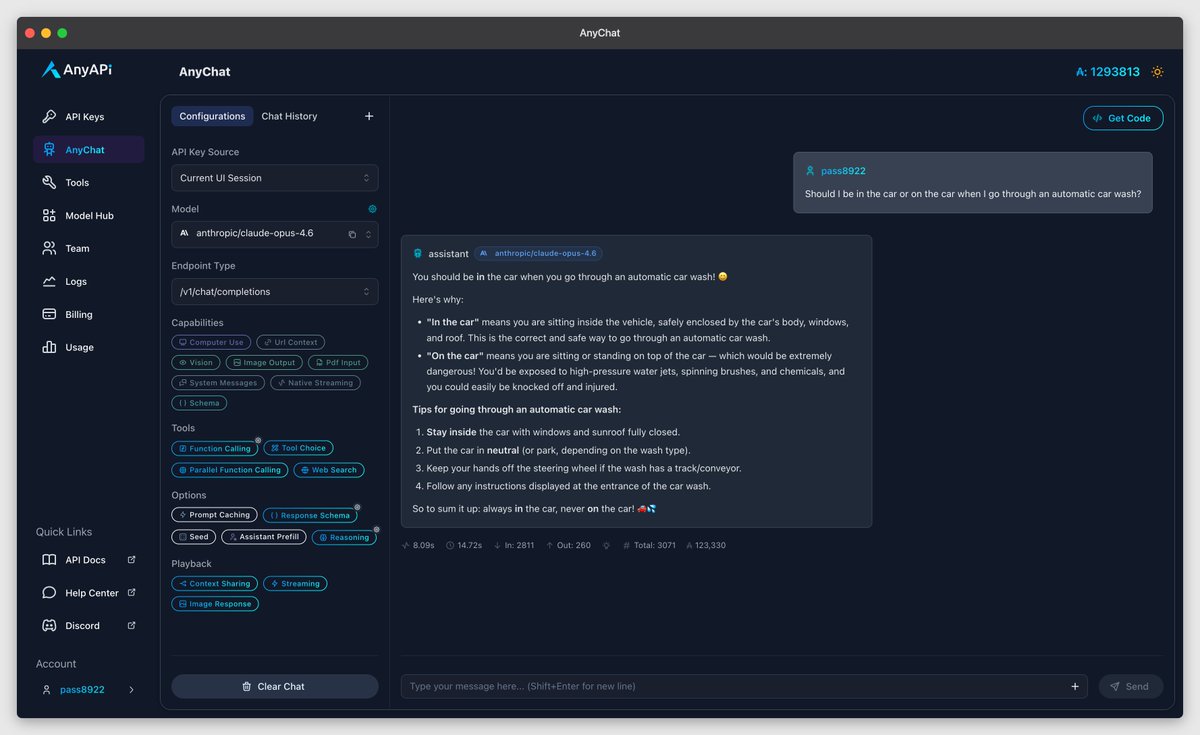Toggle the Reasoning option
Screen dimensions: 1200x735
coord(344,537)
